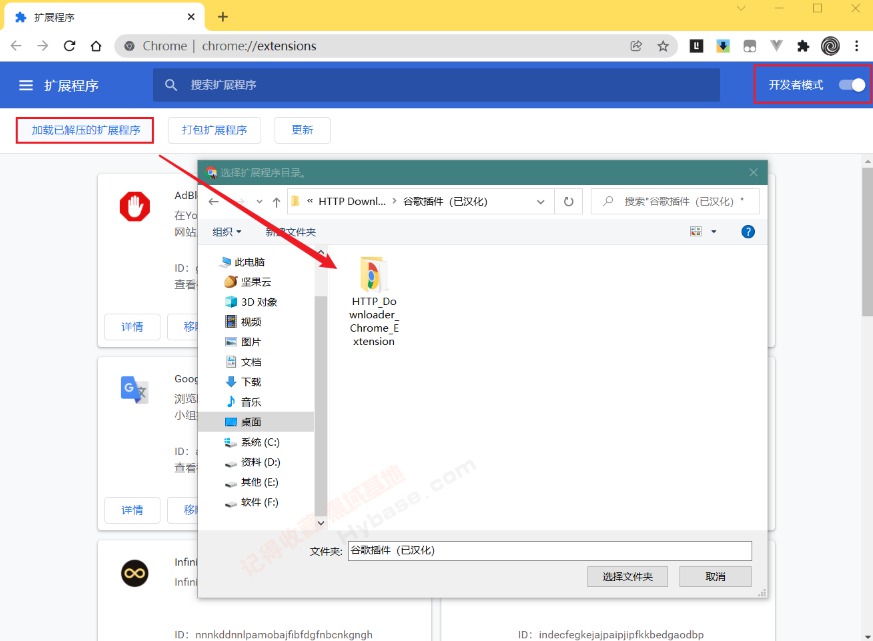Open the extensions hamburger menu
Image resolution: width=873 pixels, height=641 pixels.
pos(26,85)
